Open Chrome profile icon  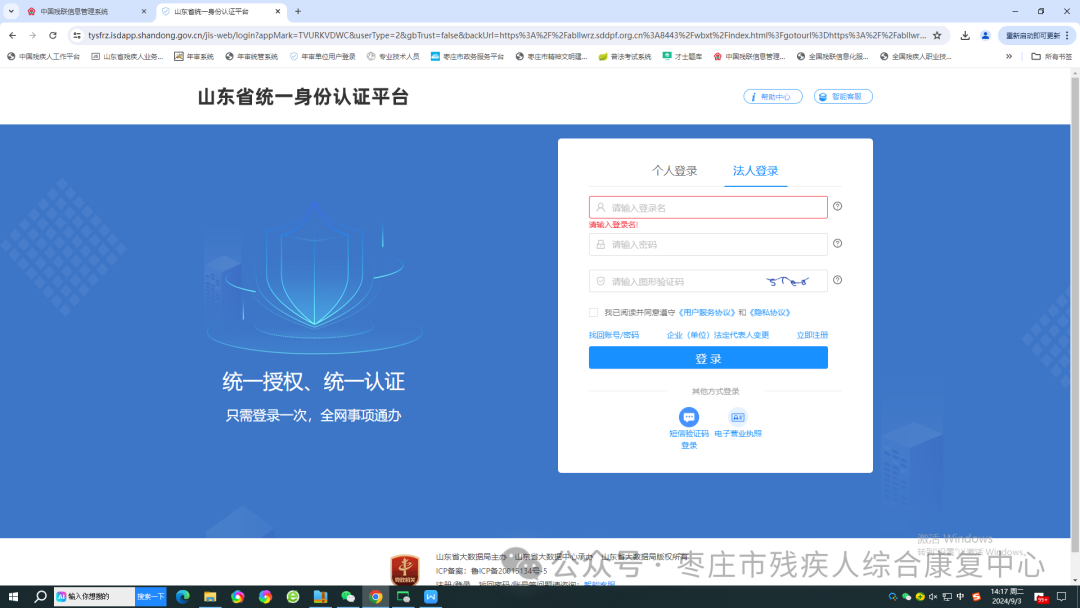tap(986, 35)
